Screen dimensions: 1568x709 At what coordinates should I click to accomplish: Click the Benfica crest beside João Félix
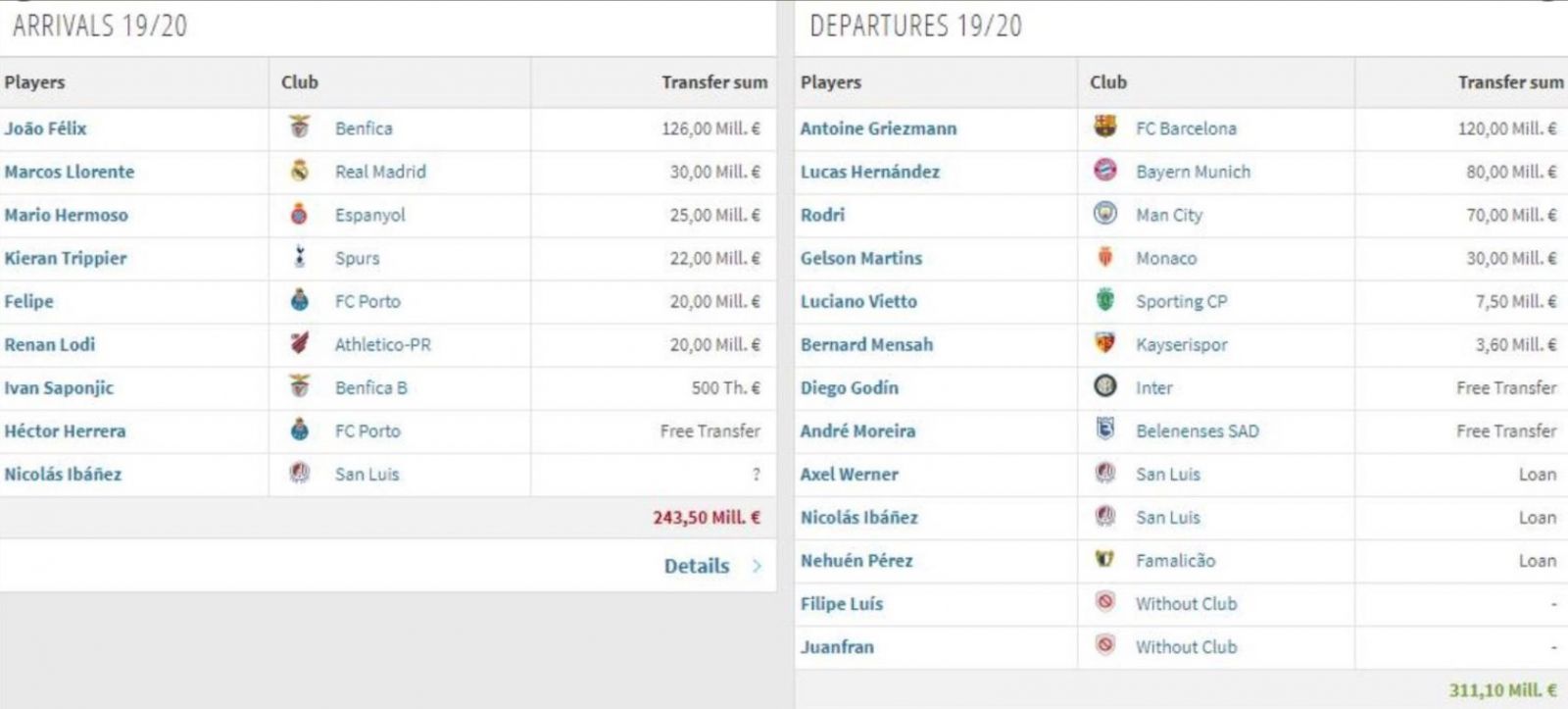(300, 127)
